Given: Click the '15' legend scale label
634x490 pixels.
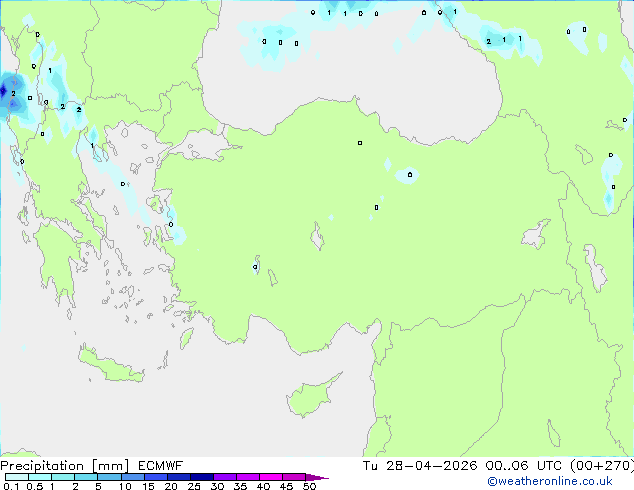Looking at the screenshot, I should [148, 486].
